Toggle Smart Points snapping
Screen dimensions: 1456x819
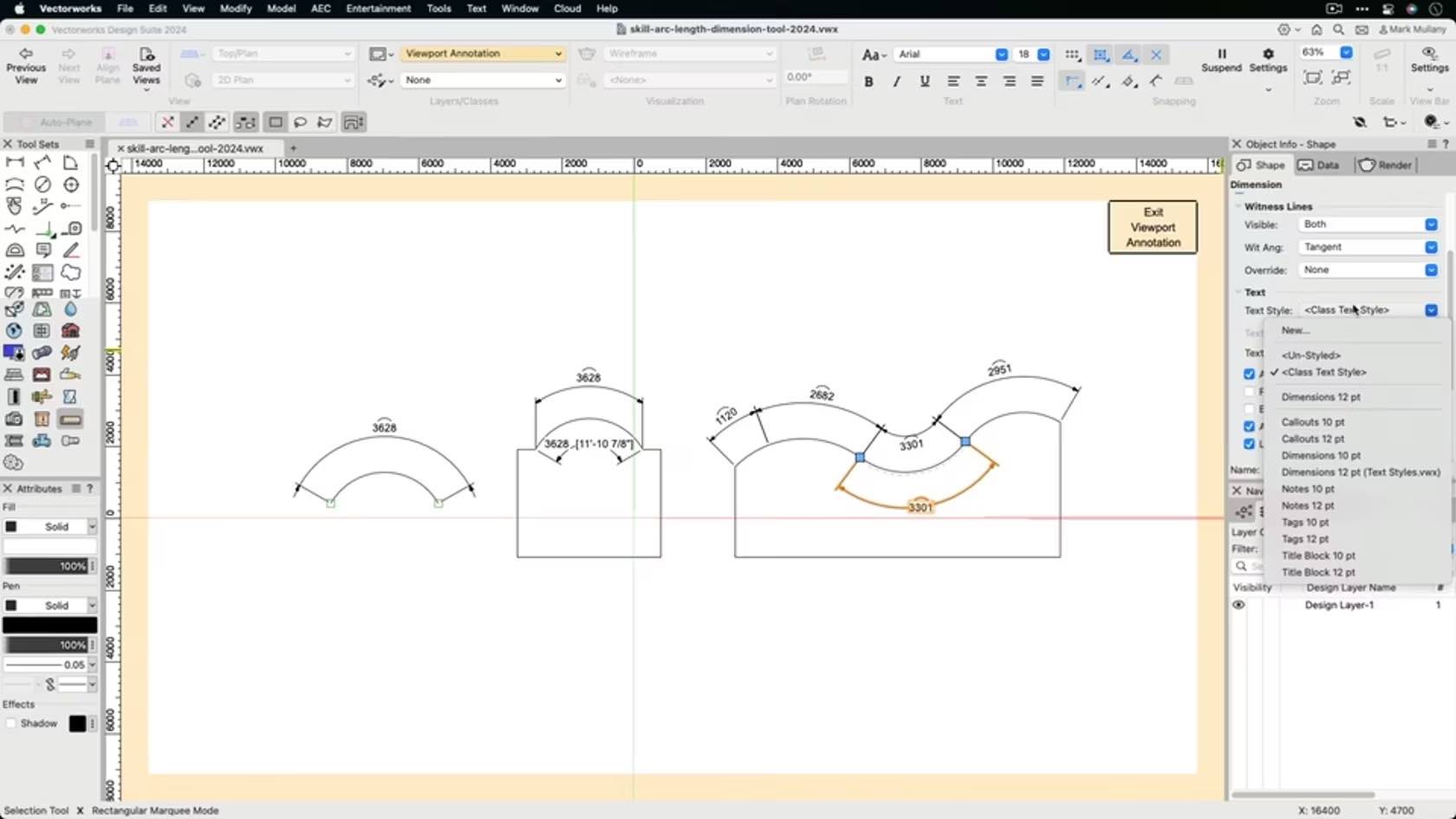(x=1073, y=81)
